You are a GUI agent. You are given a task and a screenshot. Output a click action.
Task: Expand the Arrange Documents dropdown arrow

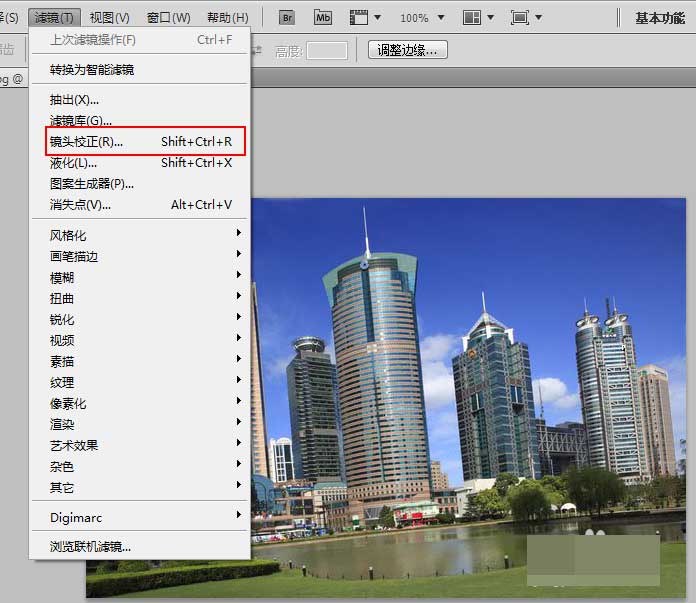pos(490,18)
